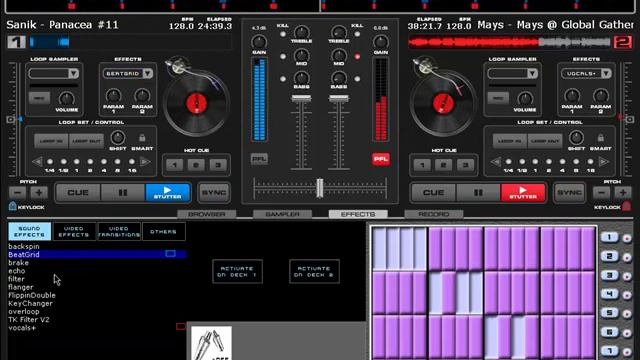The height and width of the screenshot is (360, 640).
Task: Set deck 2 hot cue 2
Action: [x=443, y=165]
